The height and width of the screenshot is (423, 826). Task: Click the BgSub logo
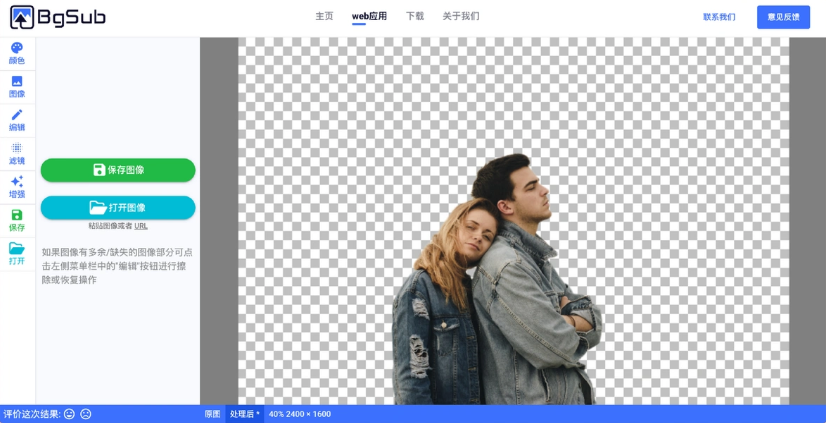(57, 17)
